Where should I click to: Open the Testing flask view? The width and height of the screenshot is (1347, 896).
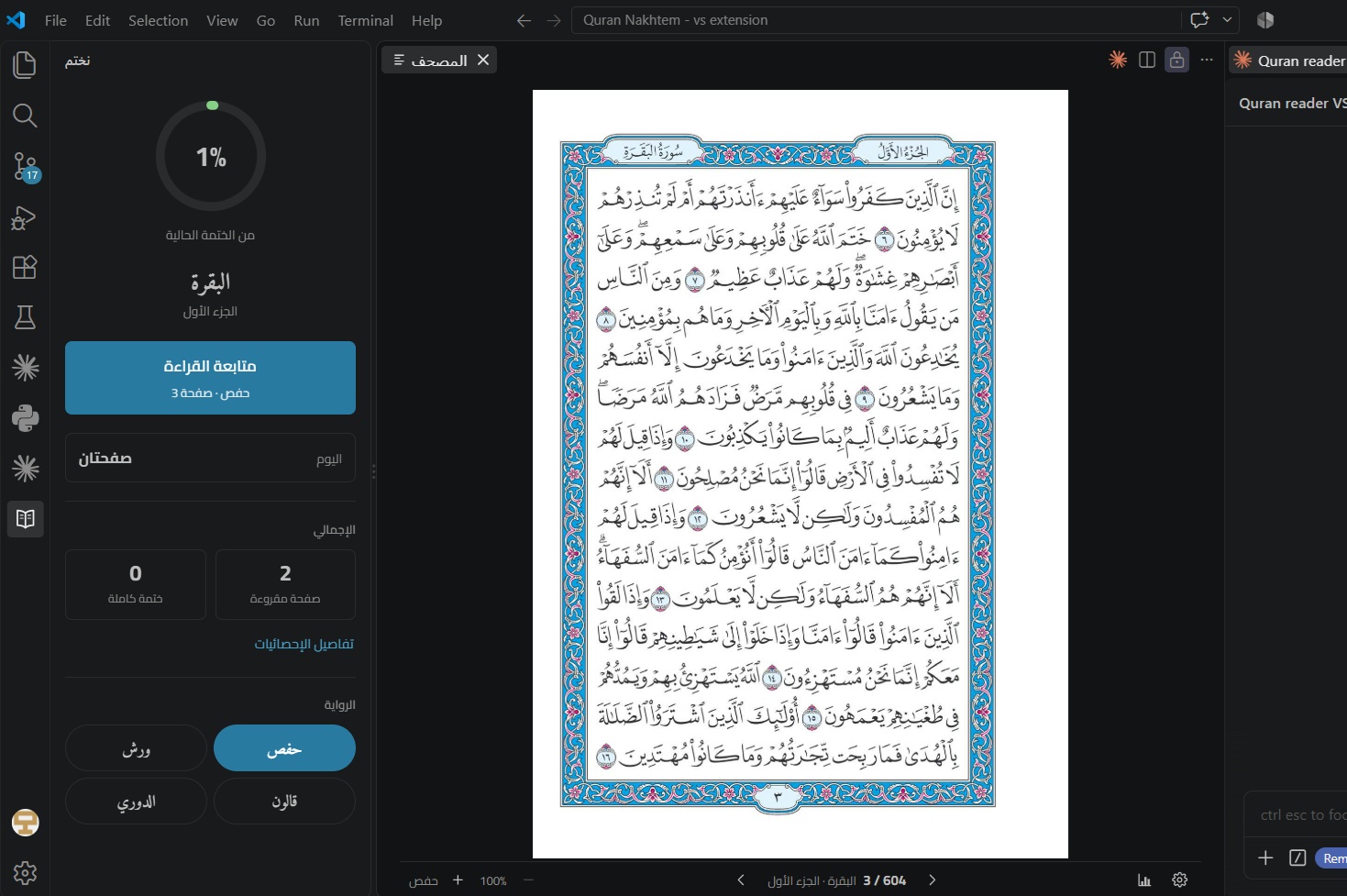click(25, 317)
